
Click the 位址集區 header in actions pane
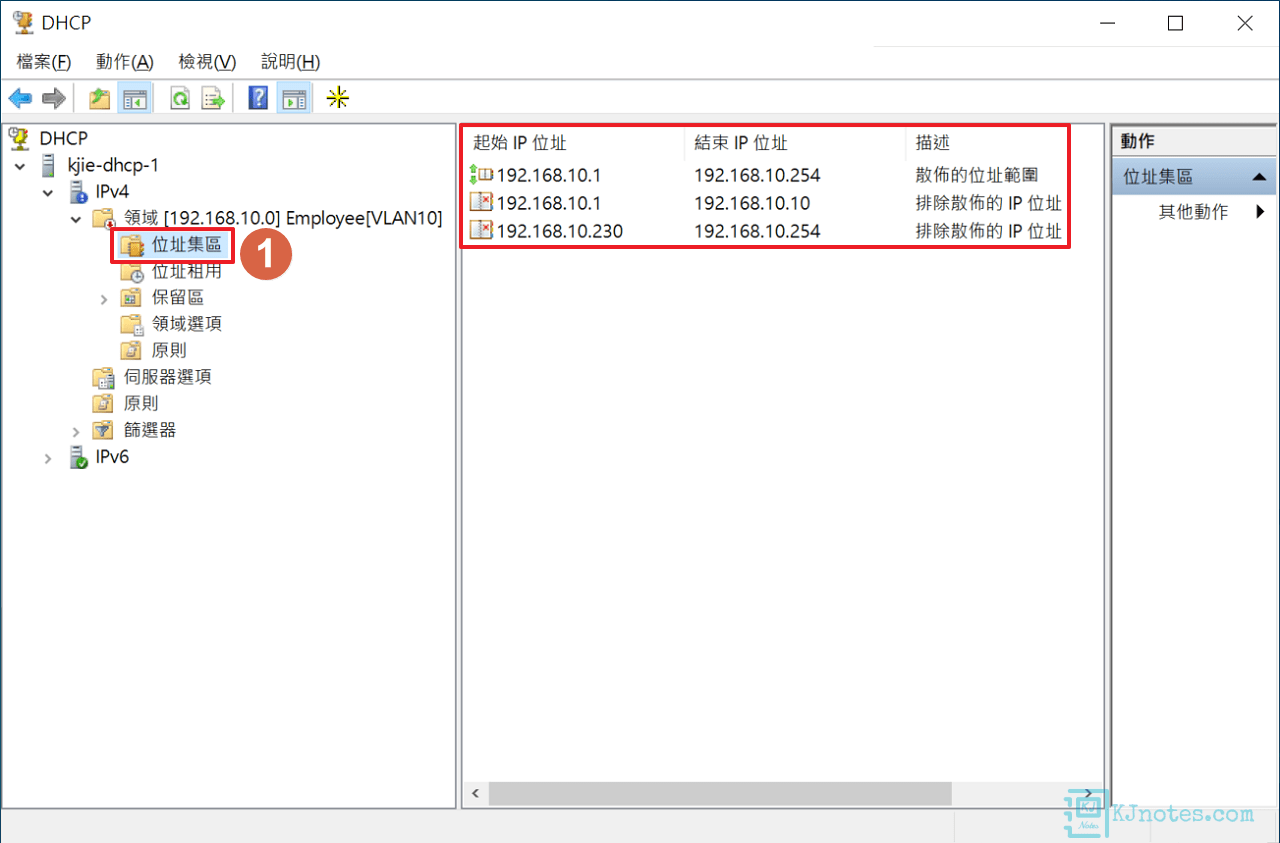(x=1193, y=177)
